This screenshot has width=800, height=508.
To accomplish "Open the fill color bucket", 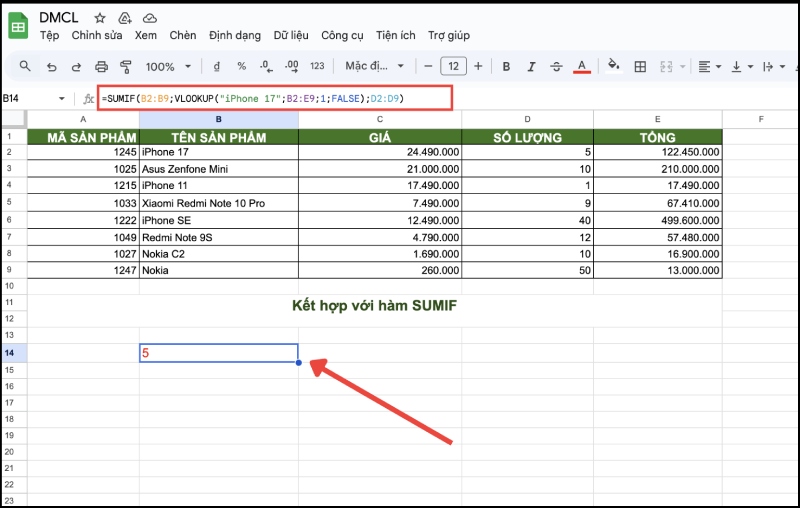I will click(x=614, y=66).
